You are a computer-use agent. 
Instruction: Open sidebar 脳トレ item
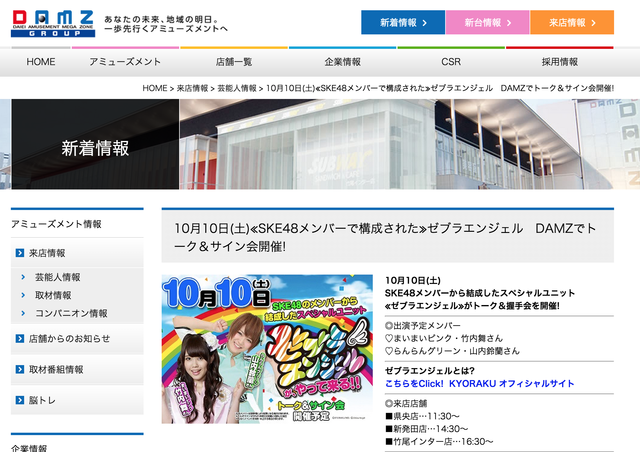pyautogui.click(x=77, y=400)
